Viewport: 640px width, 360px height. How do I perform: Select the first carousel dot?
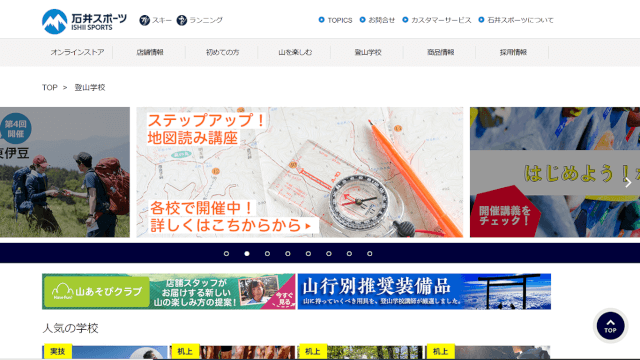click(227, 253)
